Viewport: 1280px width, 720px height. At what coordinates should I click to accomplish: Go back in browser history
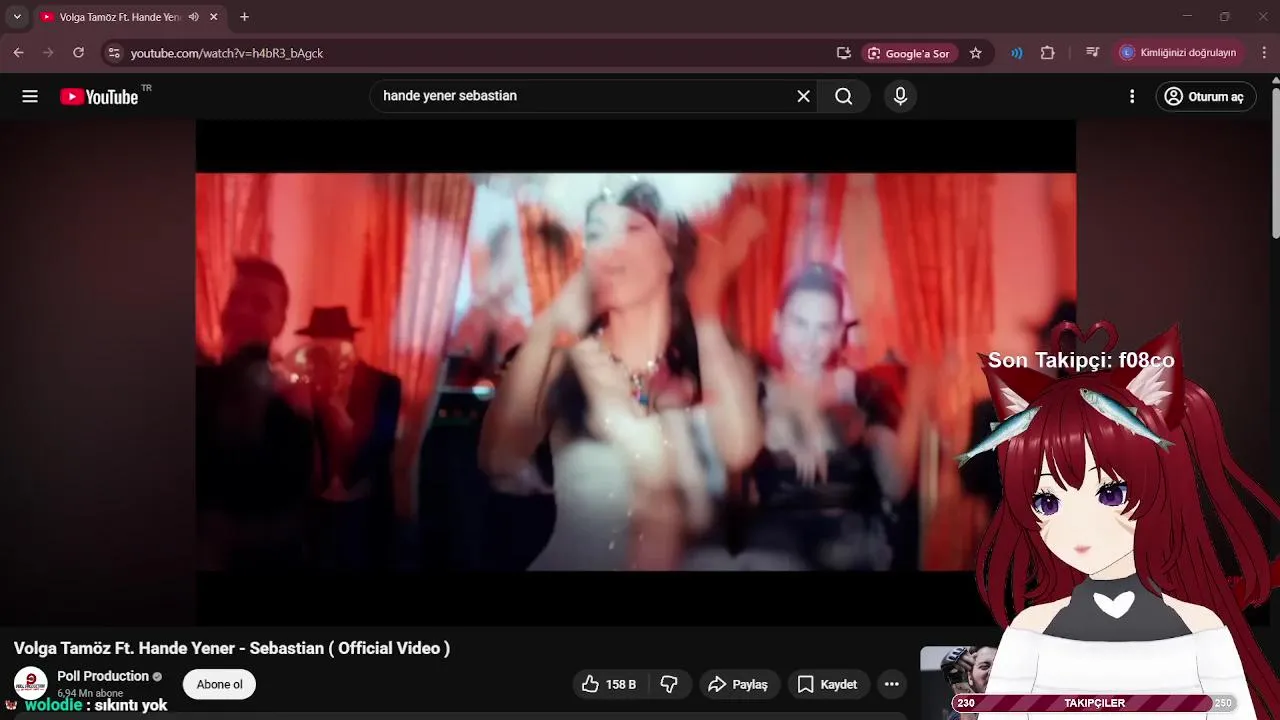coord(18,53)
